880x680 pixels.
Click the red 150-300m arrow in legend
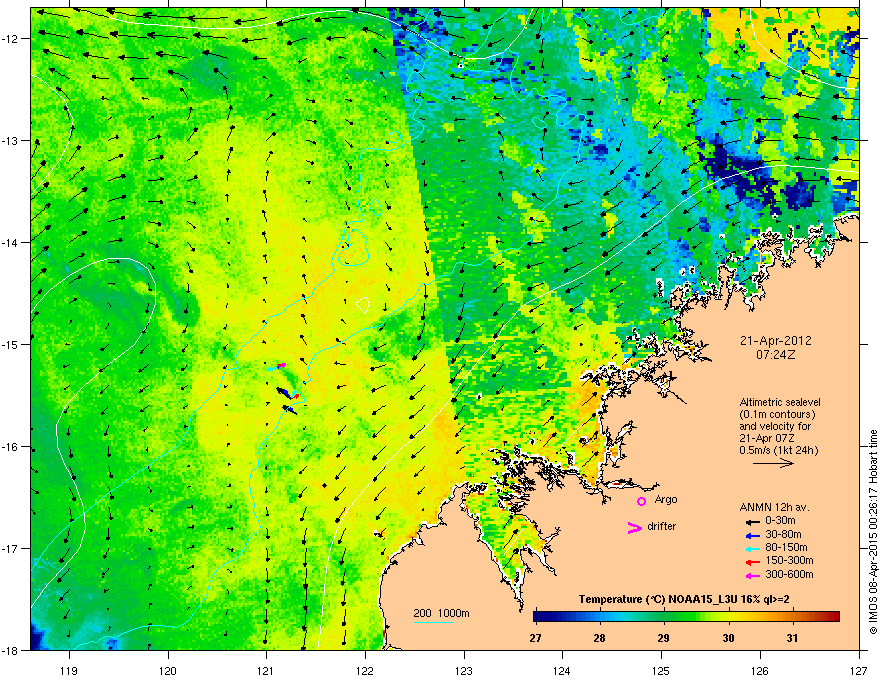(751, 562)
